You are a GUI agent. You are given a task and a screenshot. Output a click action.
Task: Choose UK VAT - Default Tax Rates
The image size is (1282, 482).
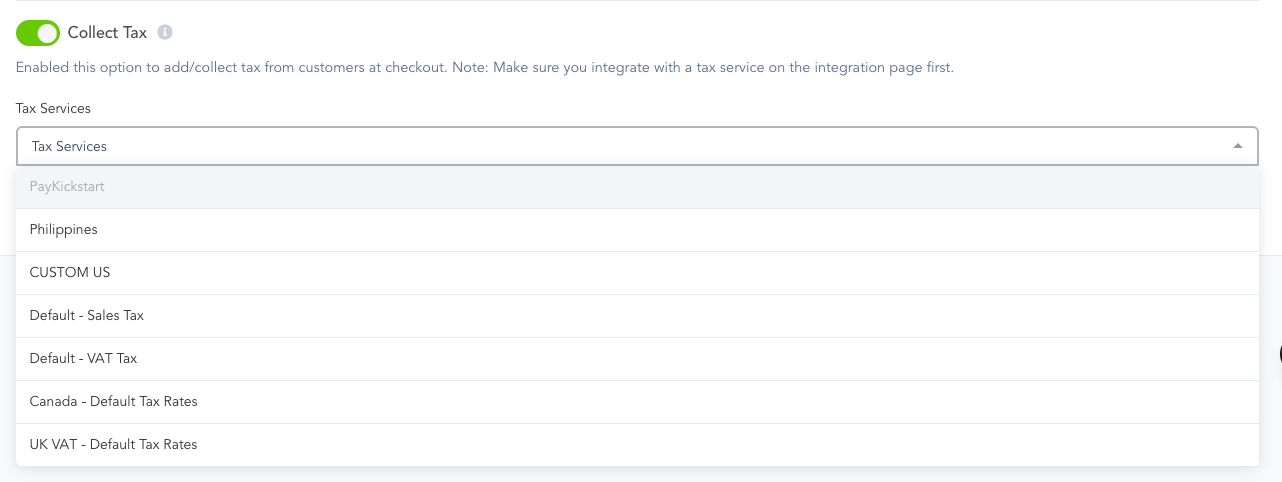click(x=637, y=445)
